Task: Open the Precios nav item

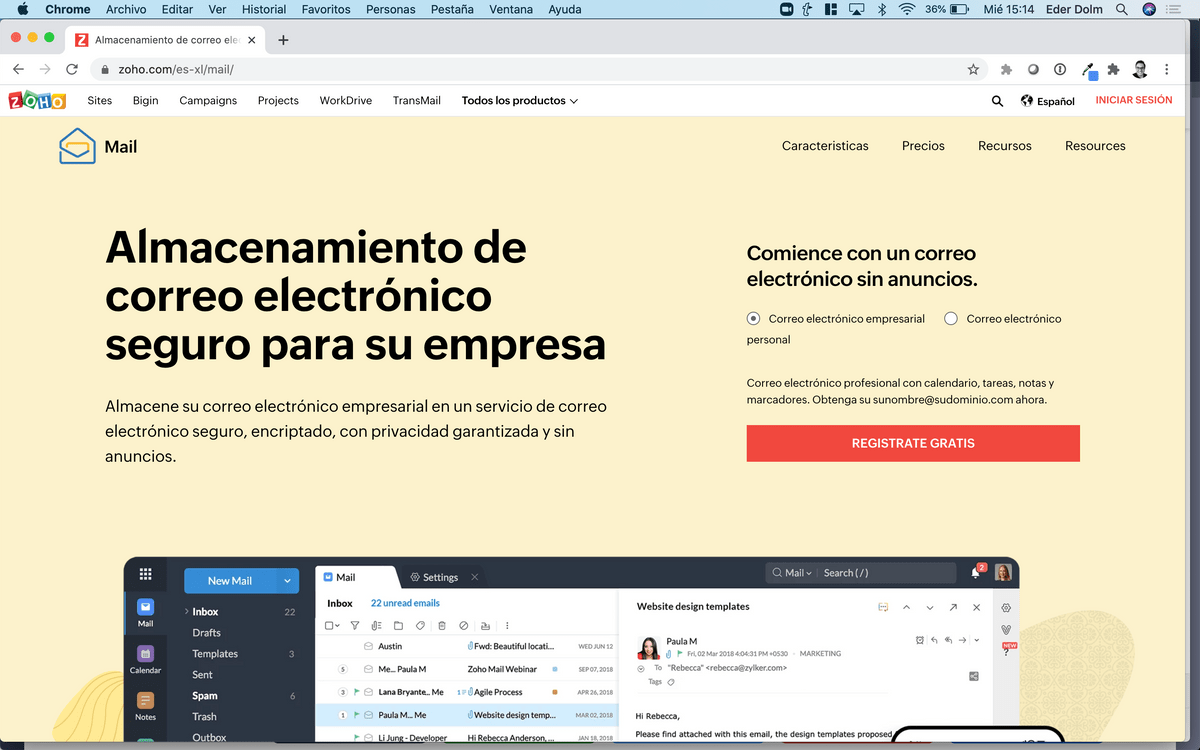Action: point(923,146)
